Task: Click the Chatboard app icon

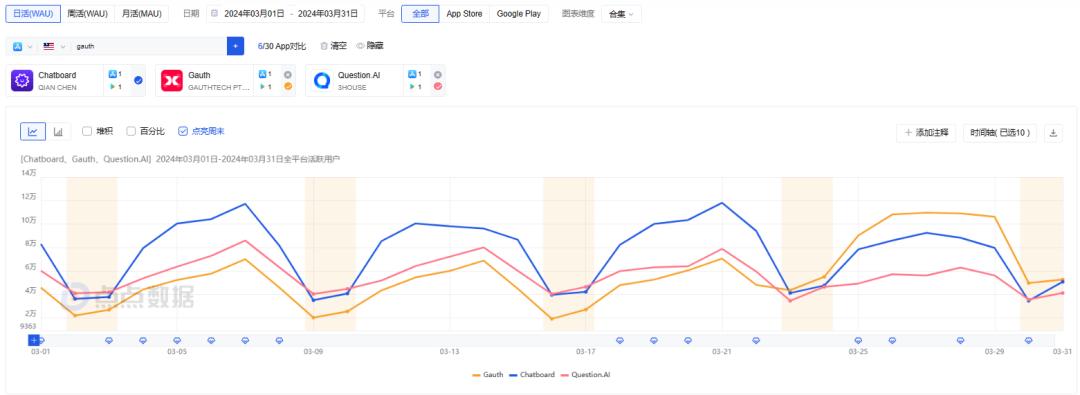Action: pyautogui.click(x=22, y=81)
